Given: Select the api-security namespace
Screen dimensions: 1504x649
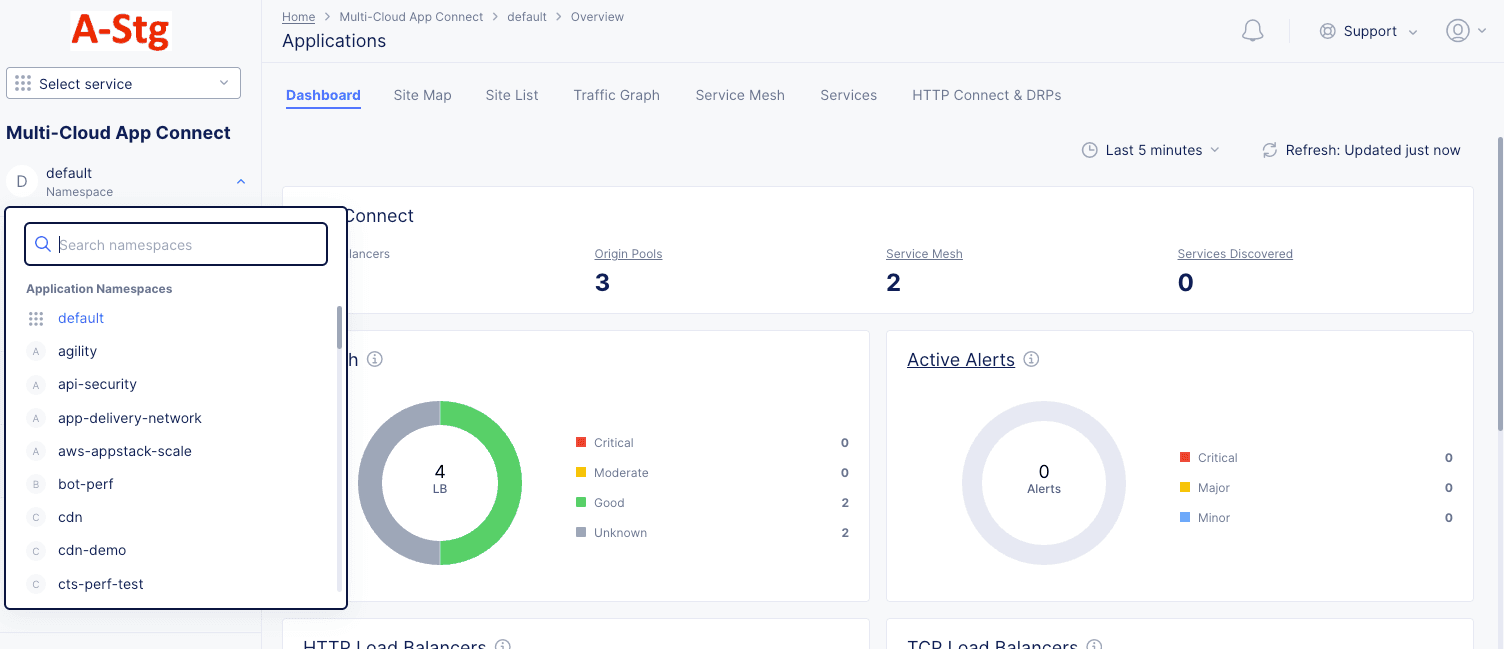Looking at the screenshot, I should click(x=97, y=384).
